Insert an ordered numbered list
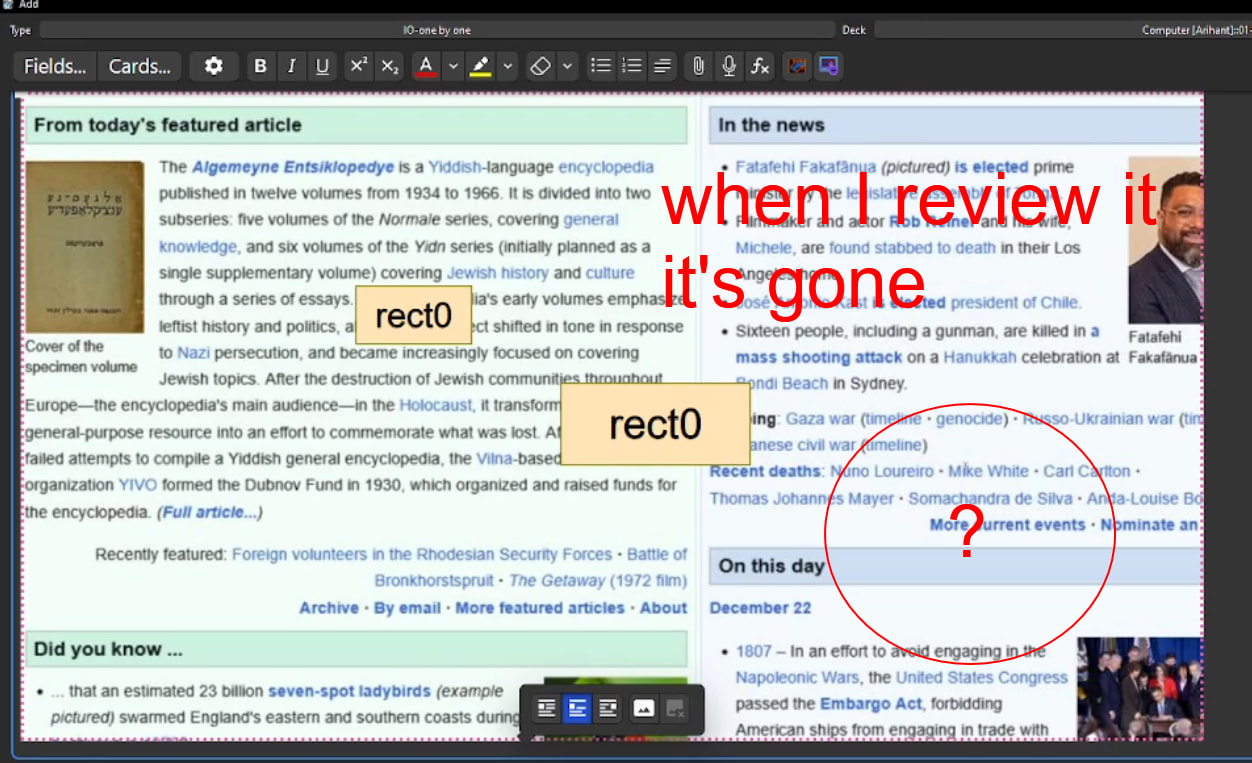1252x763 pixels. tap(631, 66)
